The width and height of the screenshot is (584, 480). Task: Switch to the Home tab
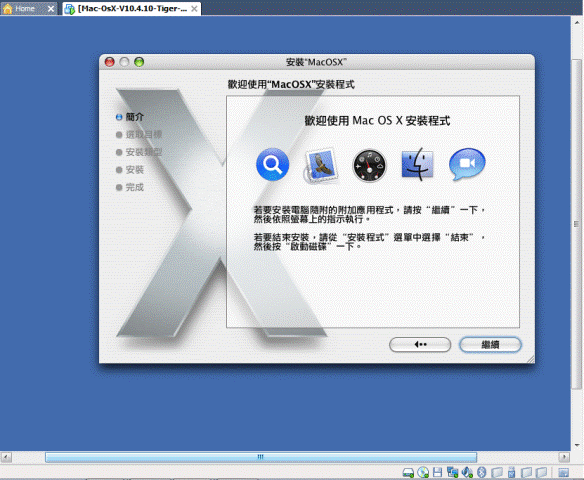point(25,9)
